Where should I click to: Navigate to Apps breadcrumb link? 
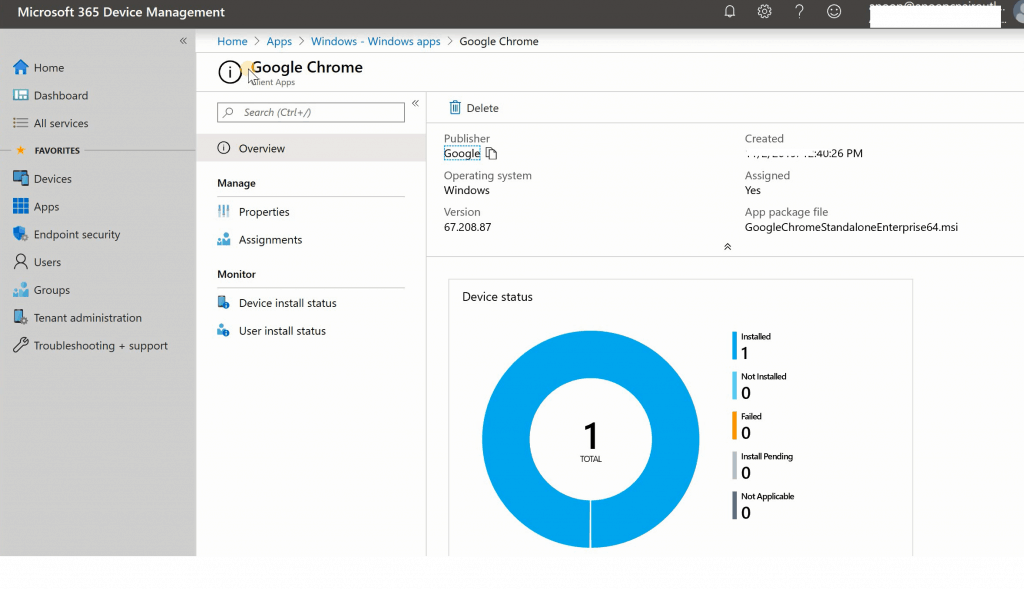pos(279,41)
